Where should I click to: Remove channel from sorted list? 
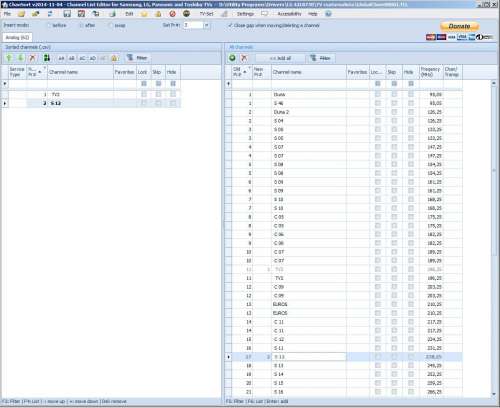tap(32, 58)
